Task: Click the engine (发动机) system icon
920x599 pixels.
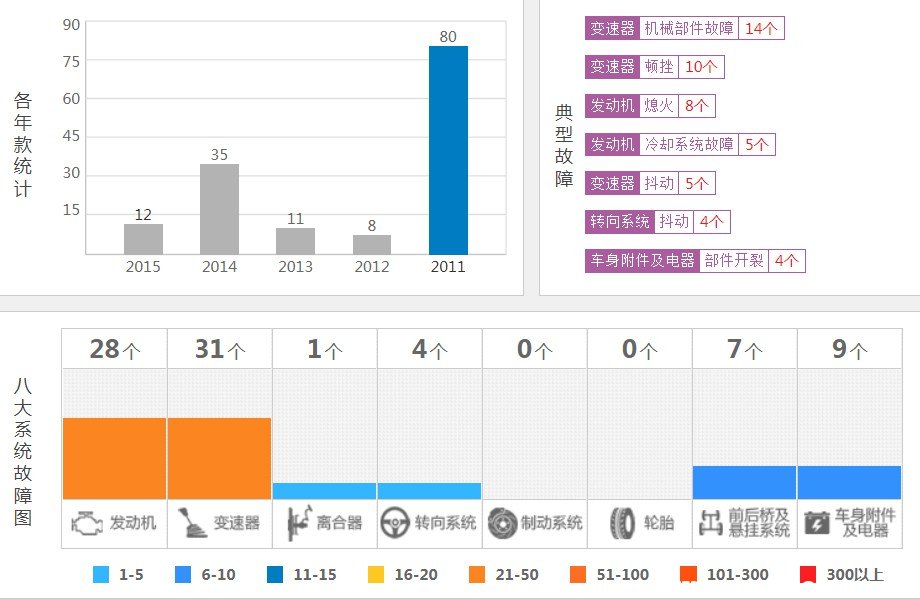Action: (x=88, y=523)
